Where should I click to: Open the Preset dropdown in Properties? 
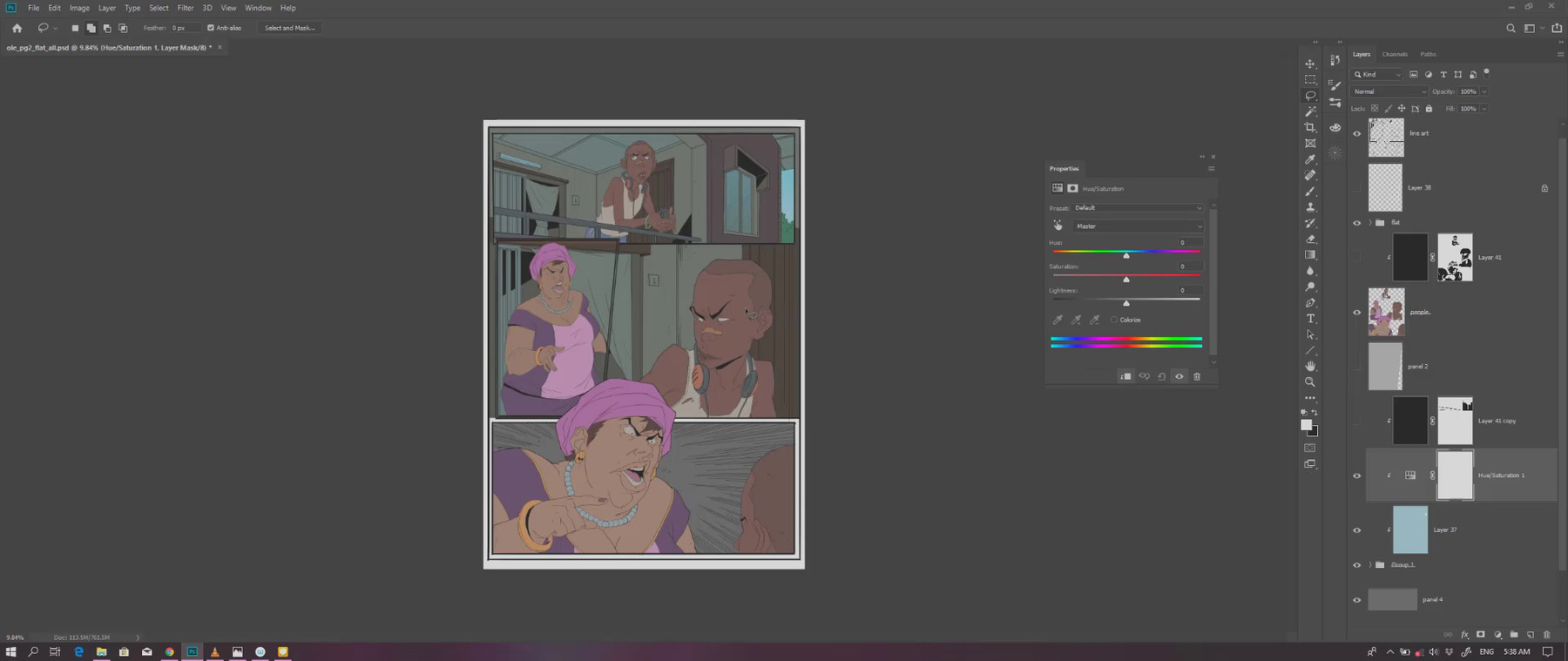(1138, 208)
